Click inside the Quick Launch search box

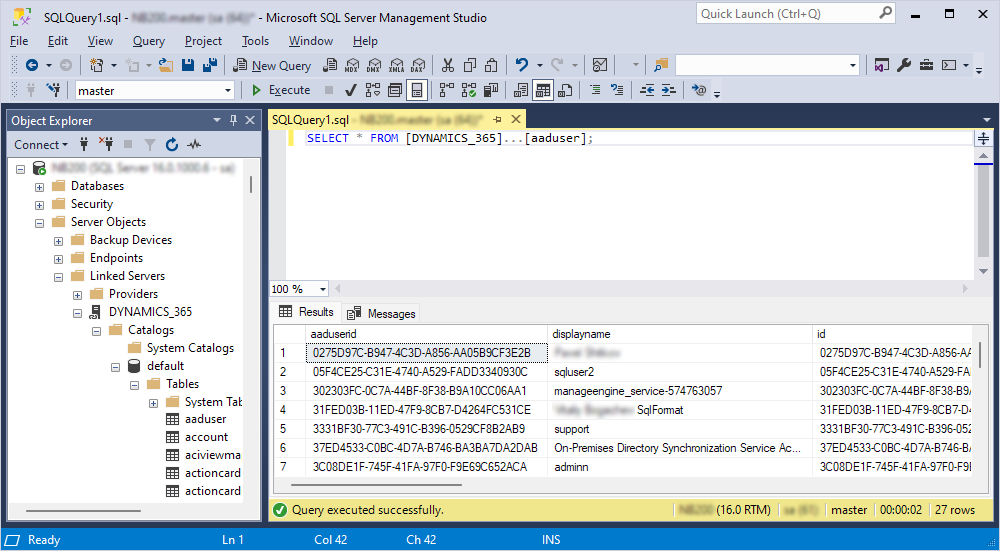pyautogui.click(x=796, y=13)
